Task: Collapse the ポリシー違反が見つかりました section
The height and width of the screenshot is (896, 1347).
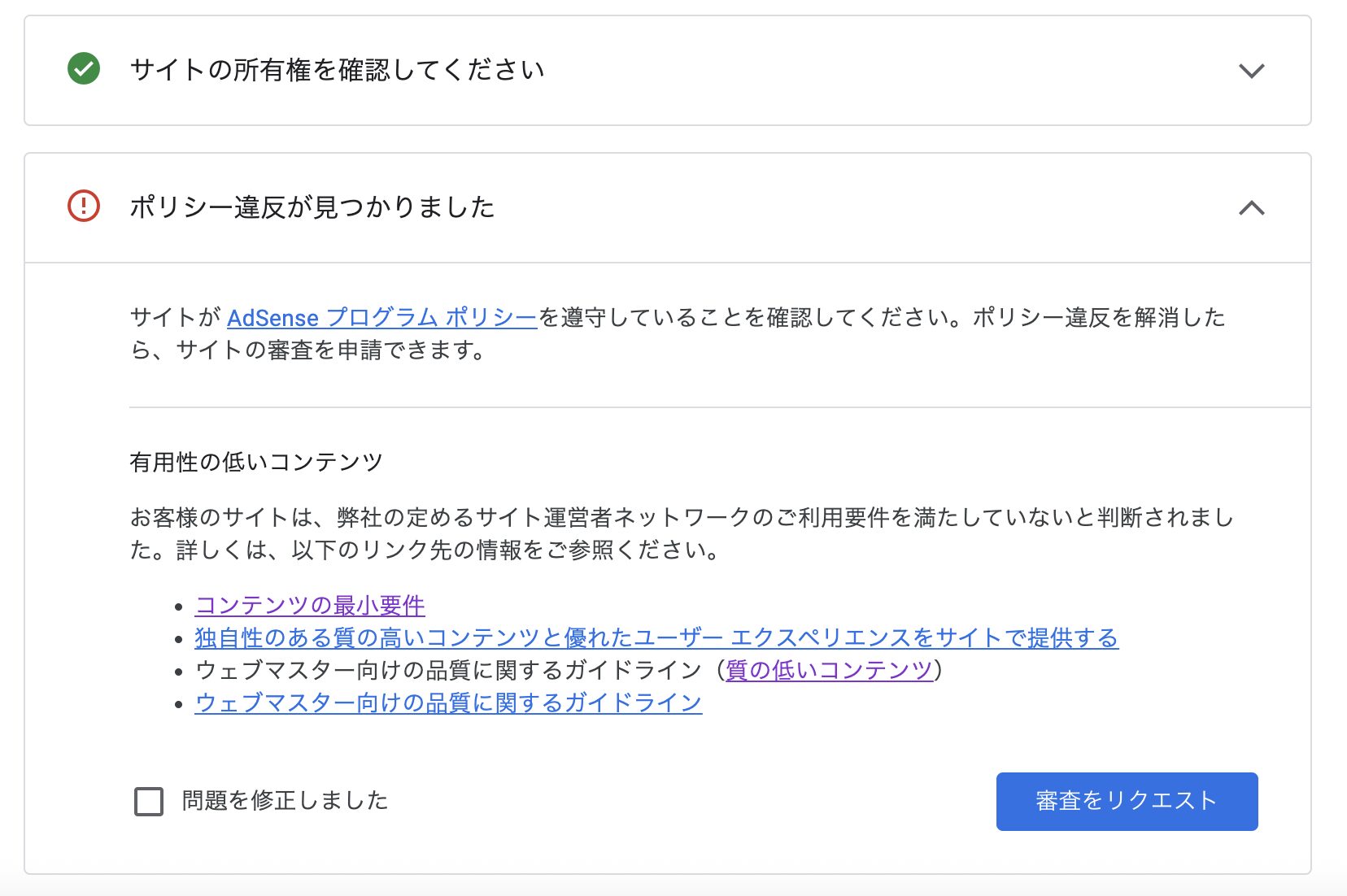Action: pos(1253,208)
